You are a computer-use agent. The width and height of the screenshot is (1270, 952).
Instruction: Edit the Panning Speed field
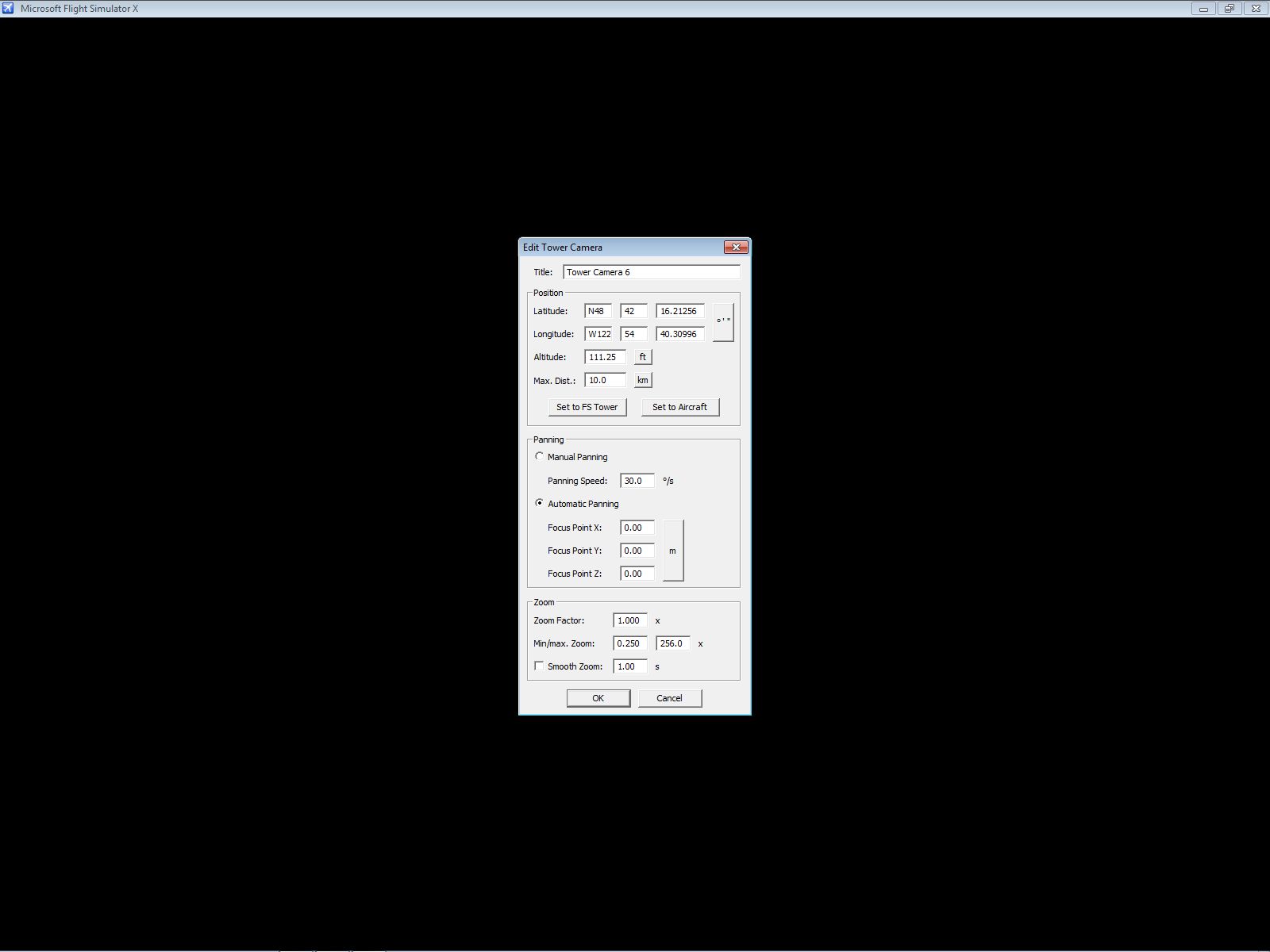click(x=637, y=481)
